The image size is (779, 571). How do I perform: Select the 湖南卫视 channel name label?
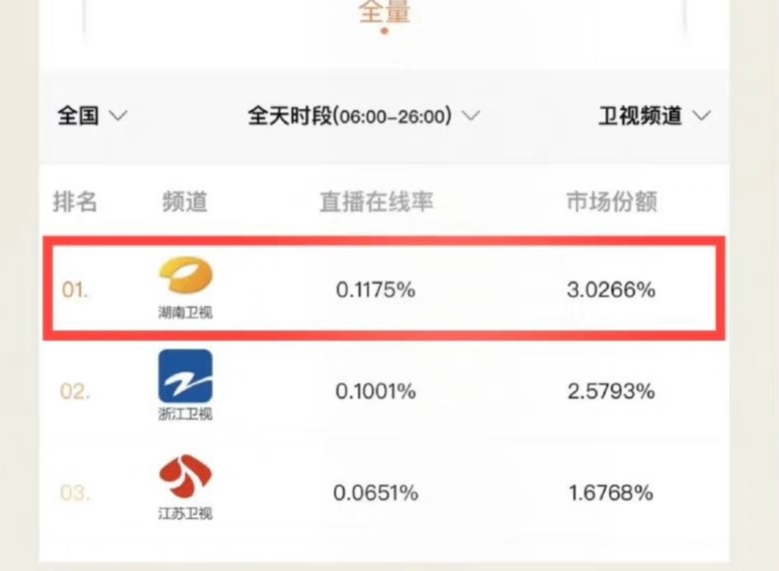click(x=186, y=312)
